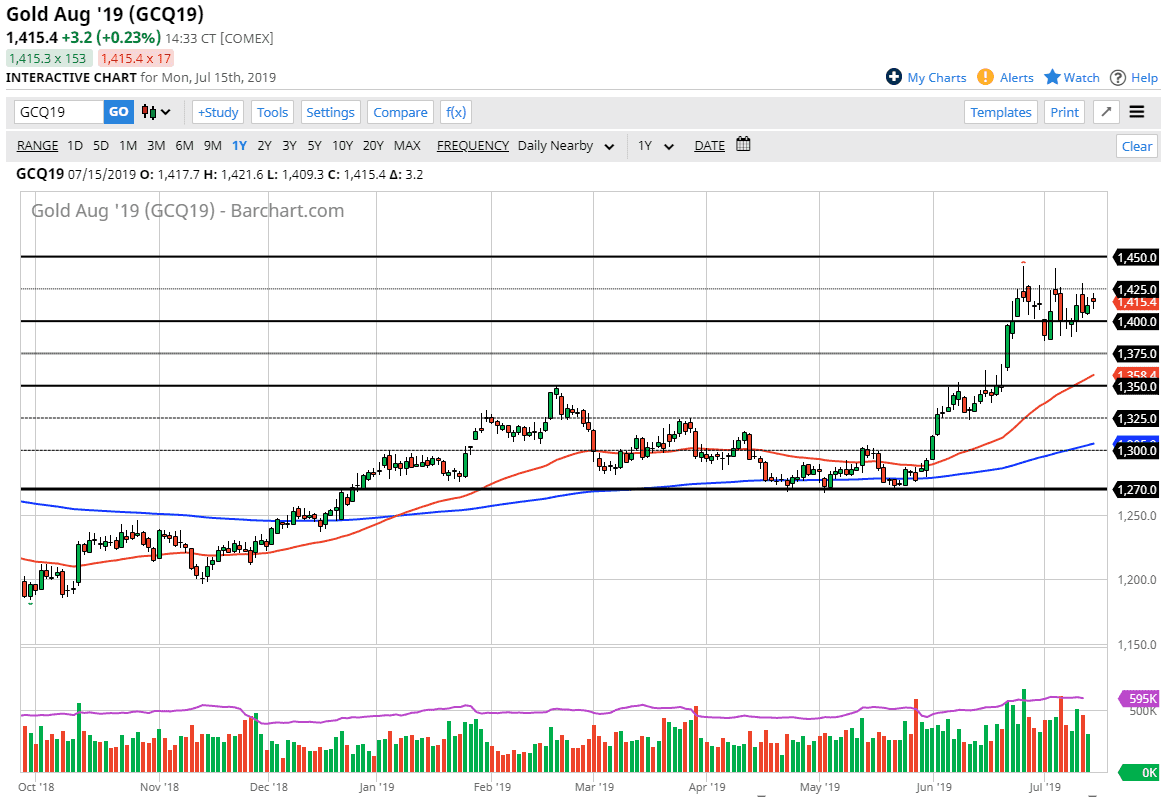Expand the chart to fullscreen with arrow icon
Screen dimensions: 1161x797
click(1106, 112)
